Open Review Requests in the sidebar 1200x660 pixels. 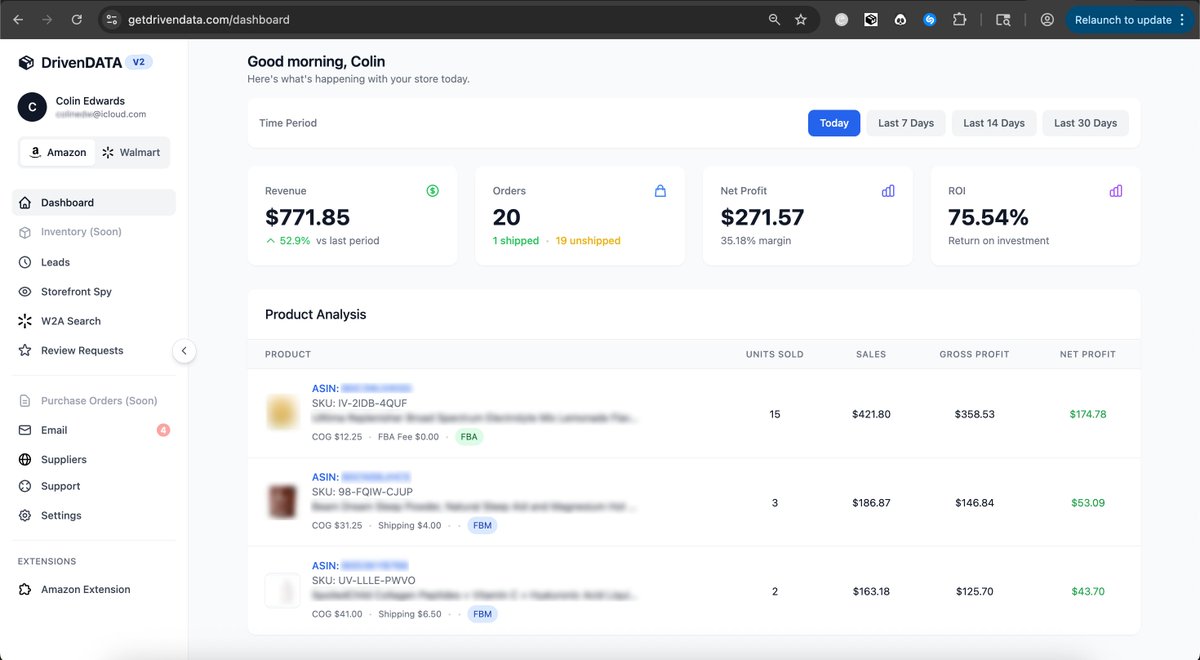point(94,351)
